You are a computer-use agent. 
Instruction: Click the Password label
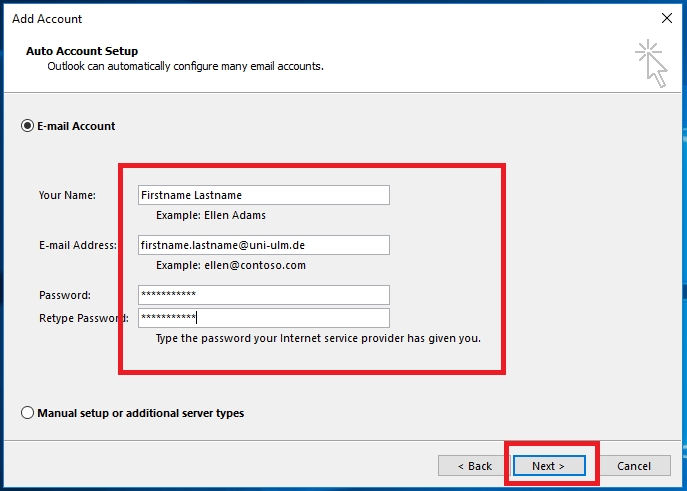point(65,295)
